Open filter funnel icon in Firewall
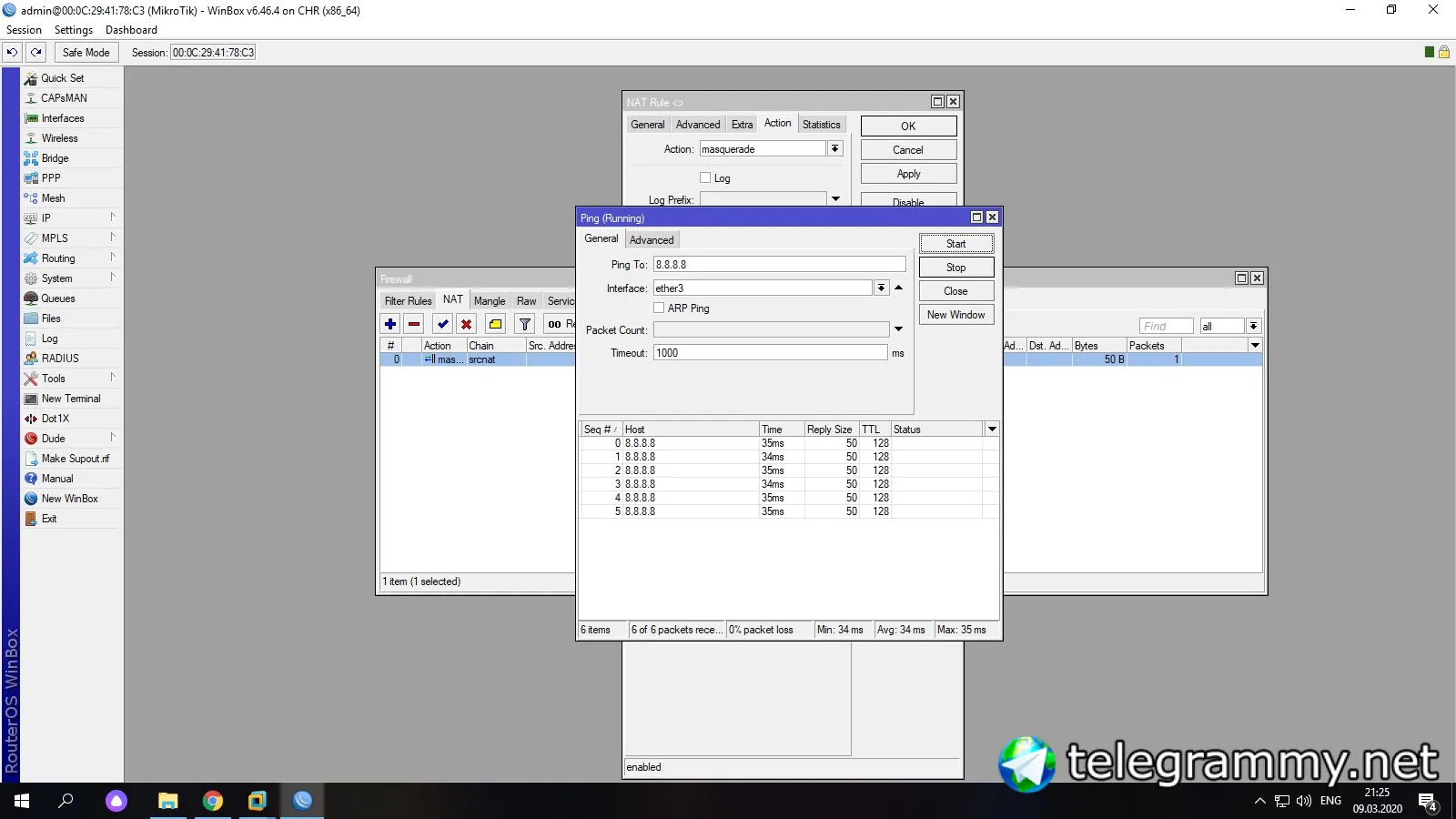This screenshot has height=819, width=1456. point(525,324)
